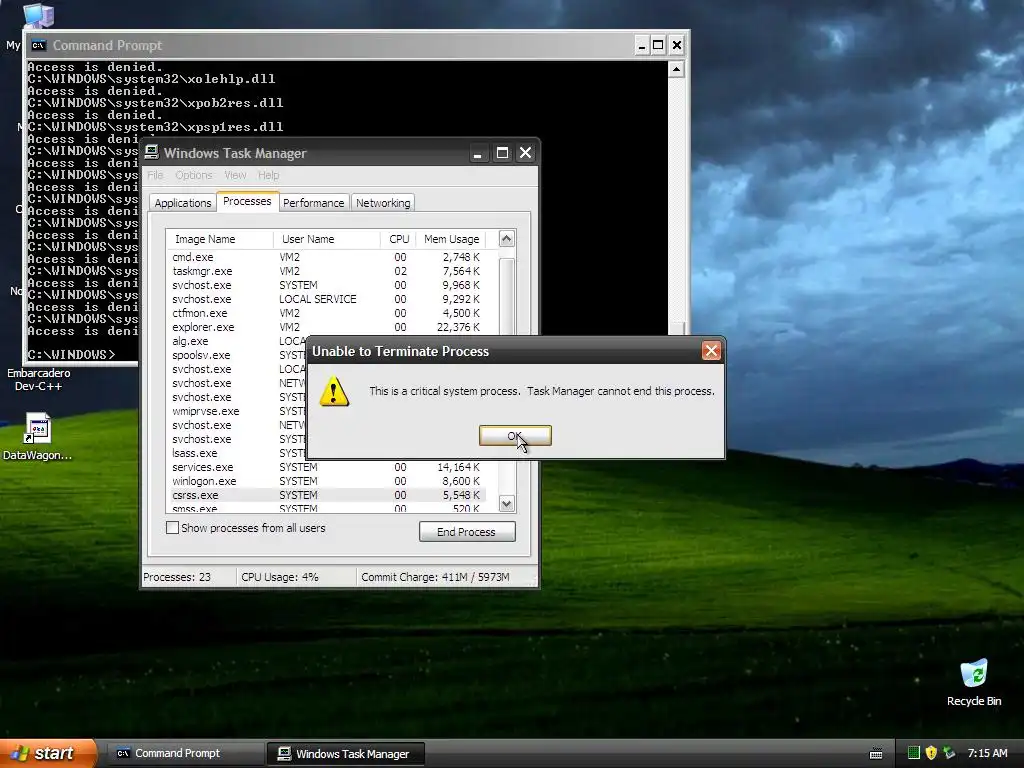Select the spoolsv.exe process row
1024x768 pixels.
pos(237,355)
